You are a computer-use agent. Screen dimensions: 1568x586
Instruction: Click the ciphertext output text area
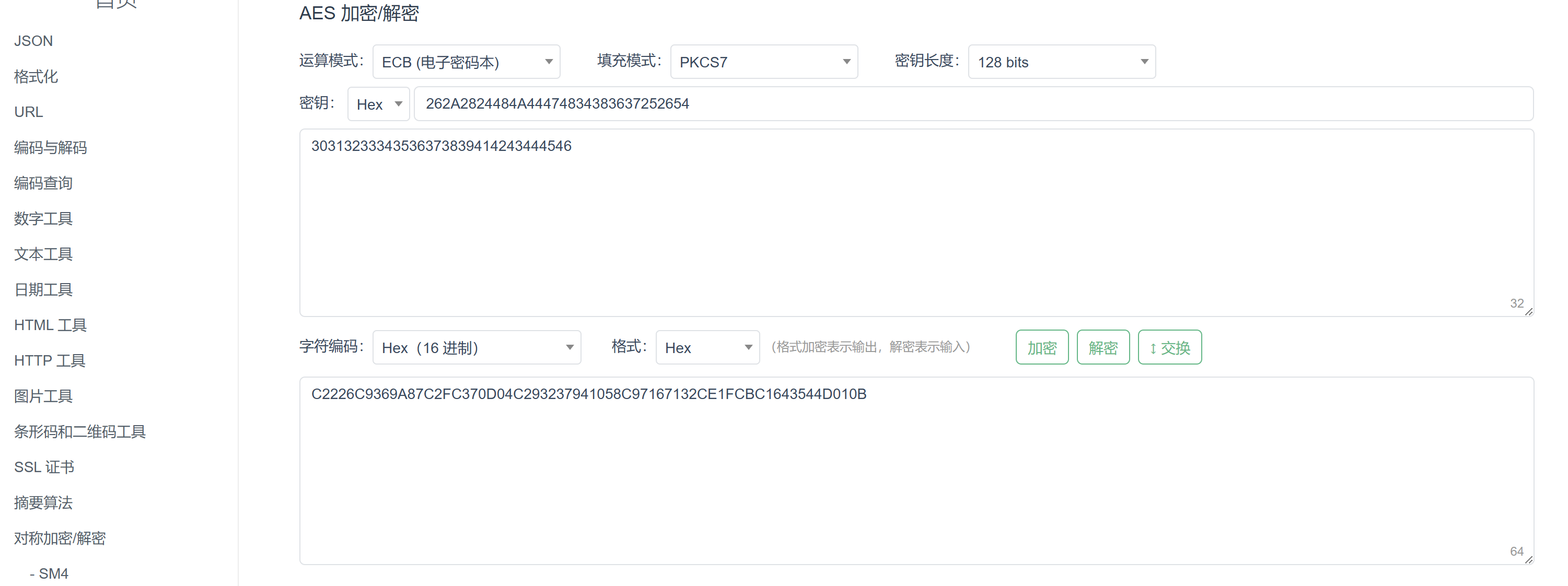click(x=915, y=471)
